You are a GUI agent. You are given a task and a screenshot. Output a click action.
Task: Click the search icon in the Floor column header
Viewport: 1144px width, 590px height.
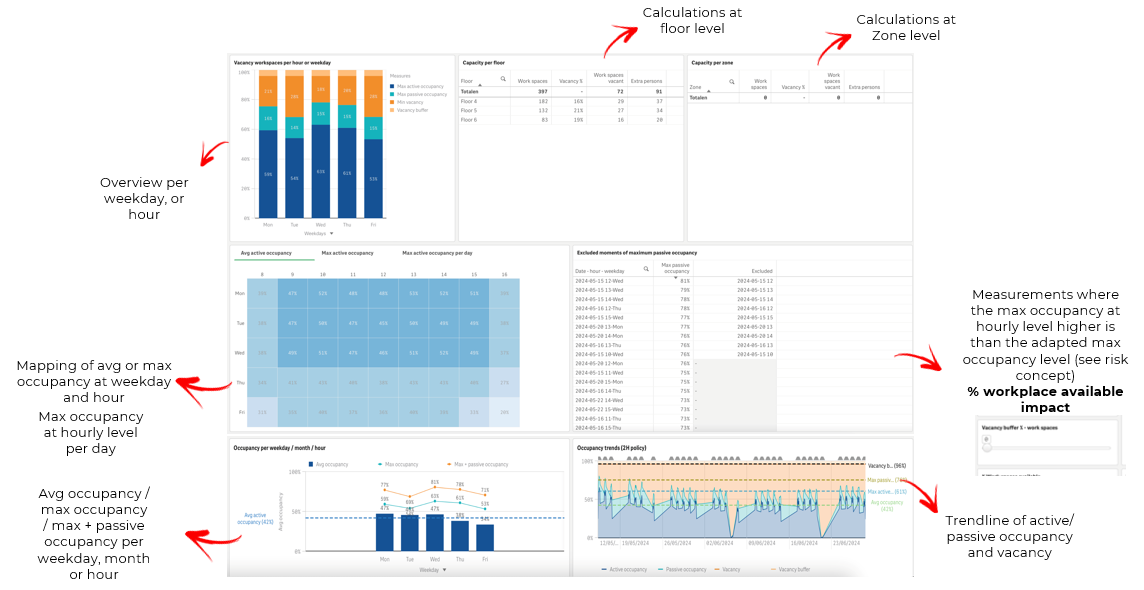[x=503, y=79]
